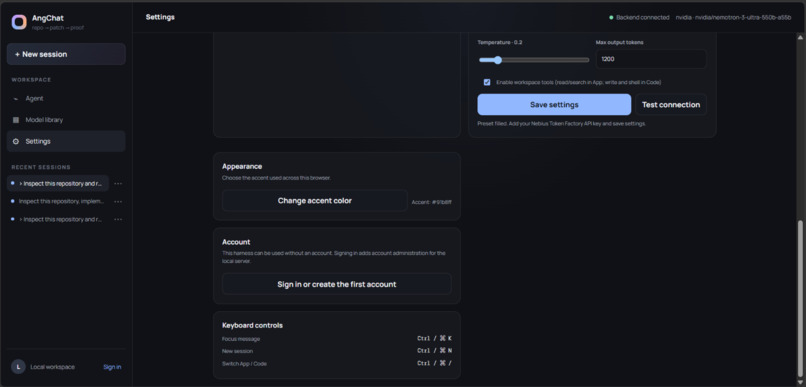Image resolution: width=806 pixels, height=387 pixels.
Task: Open session 'Inspect this repository, implem...'
Action: (x=58, y=201)
